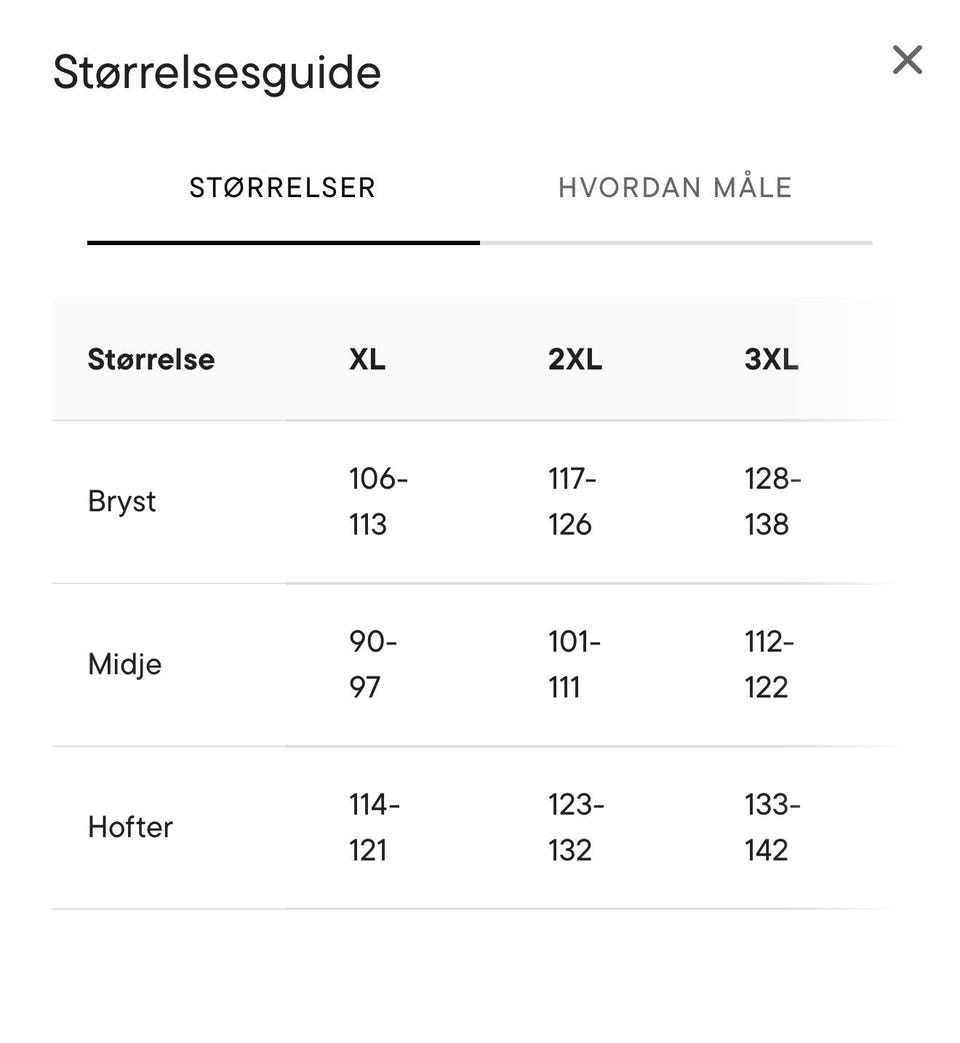Click the Størrelsesguide heading
Screen dimensions: 960x1043
point(217,72)
